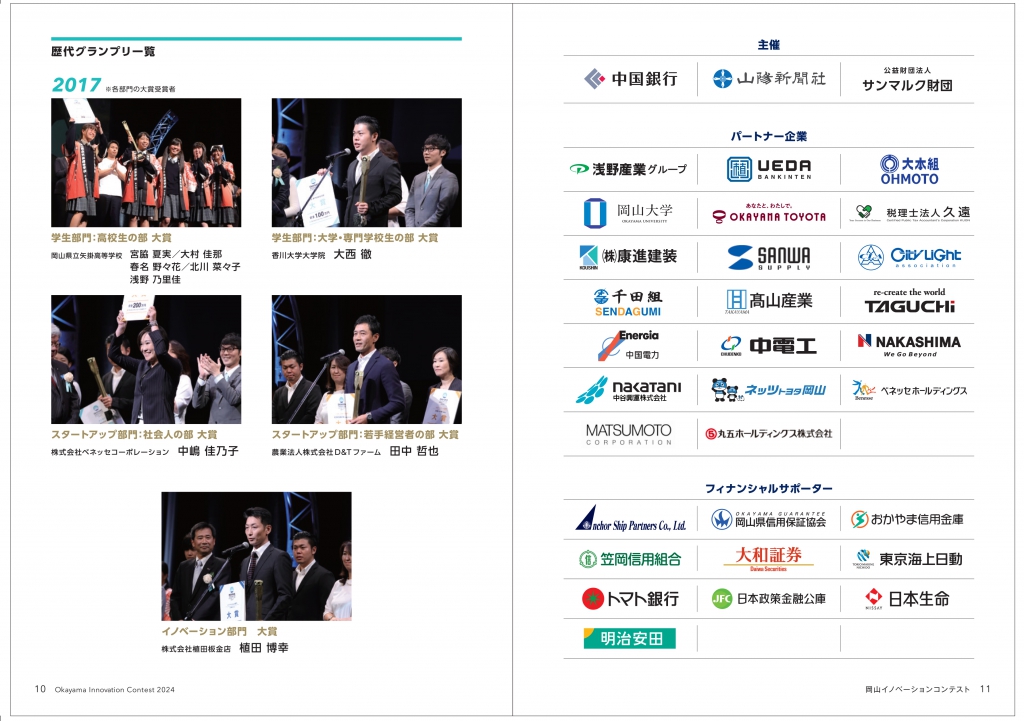
Task: Open the 中嶋 佳乃子 startup award photo
Action: (146, 359)
